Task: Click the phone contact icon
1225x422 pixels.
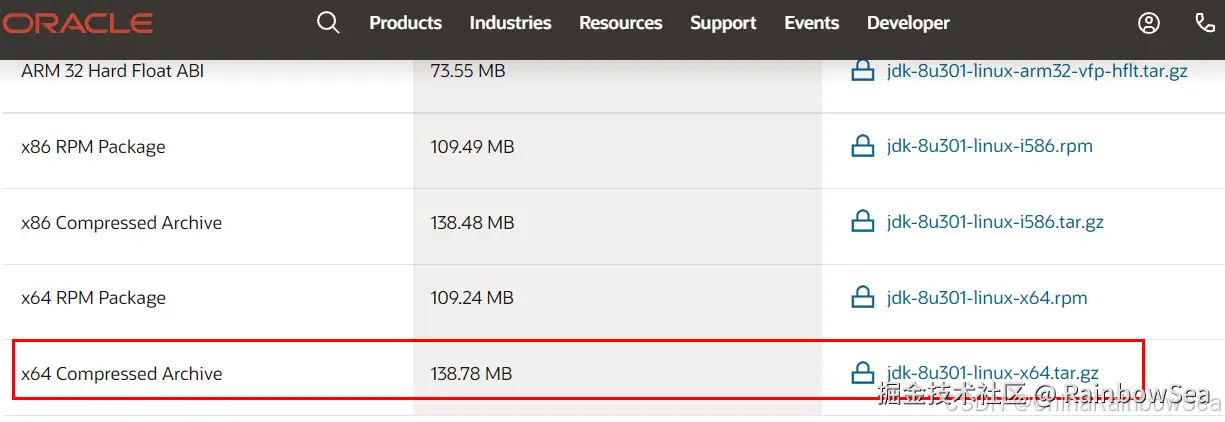Action: point(1205,23)
